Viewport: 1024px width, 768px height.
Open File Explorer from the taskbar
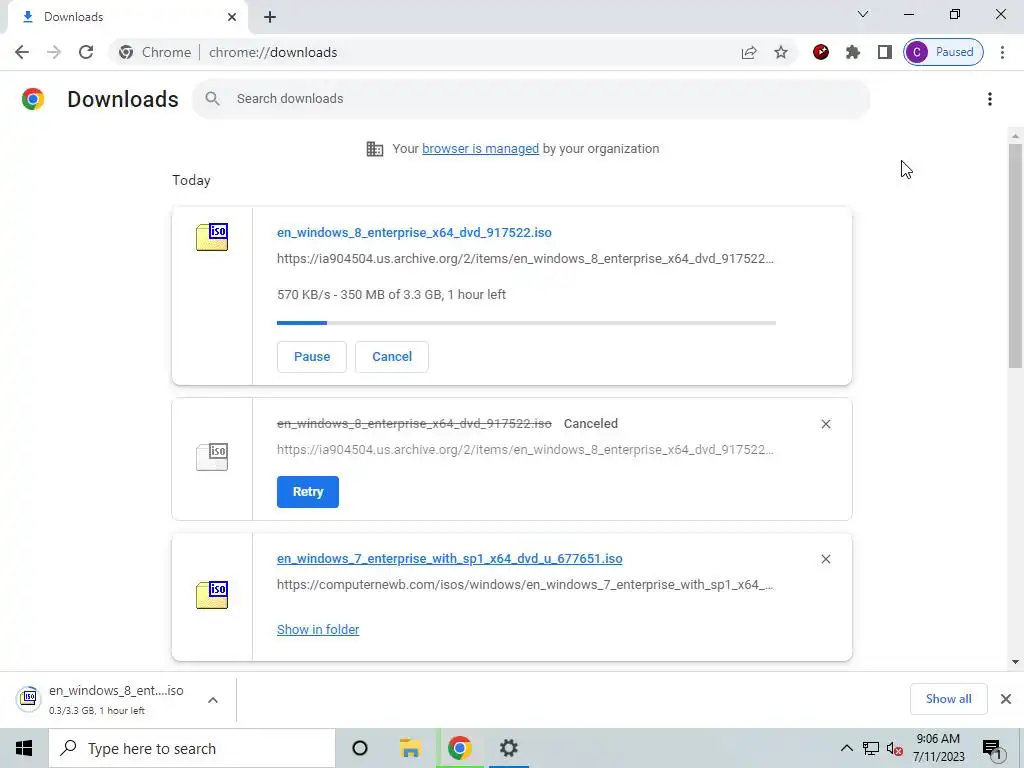[x=410, y=748]
